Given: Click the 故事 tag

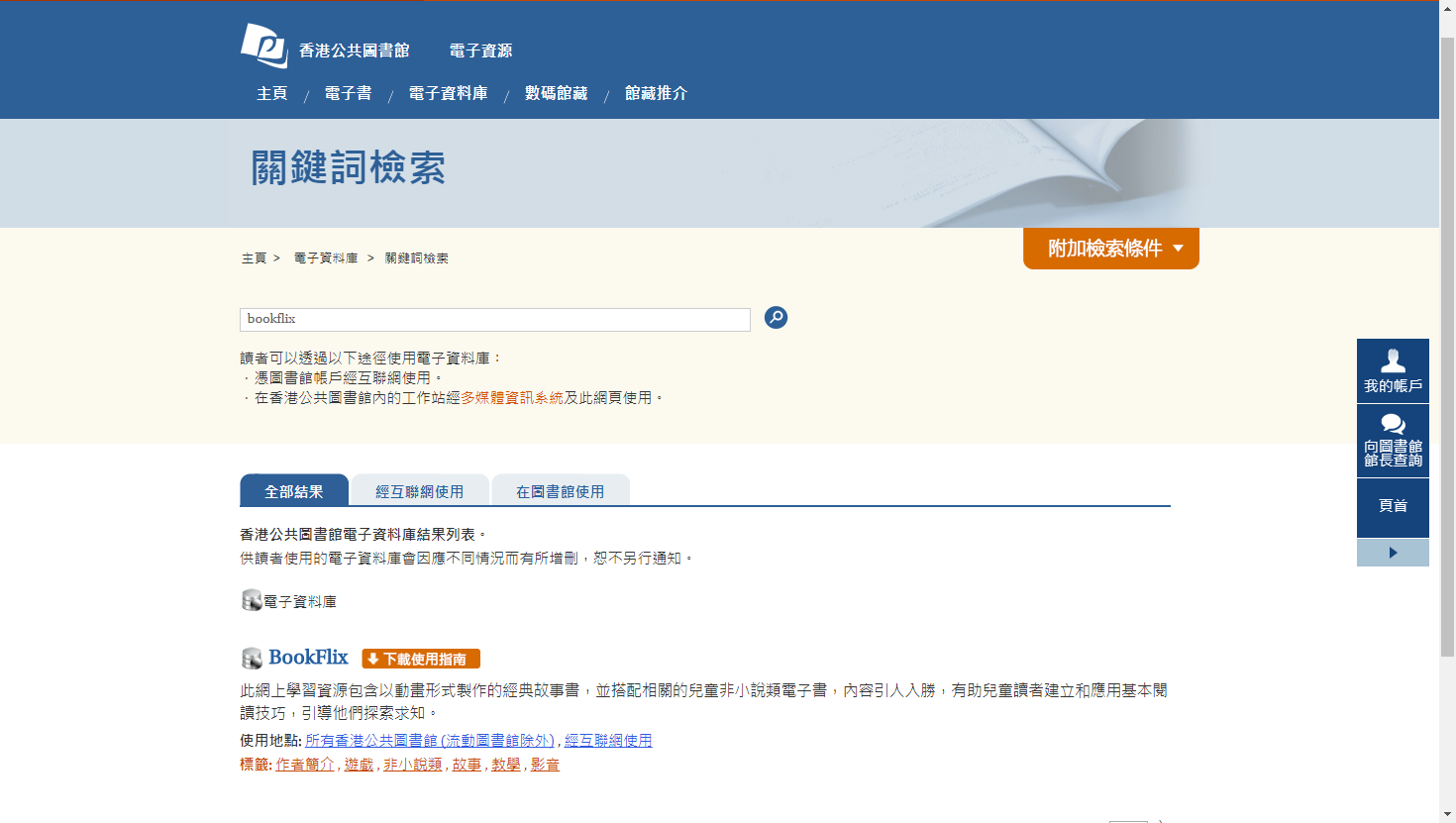Looking at the screenshot, I should tap(467, 765).
